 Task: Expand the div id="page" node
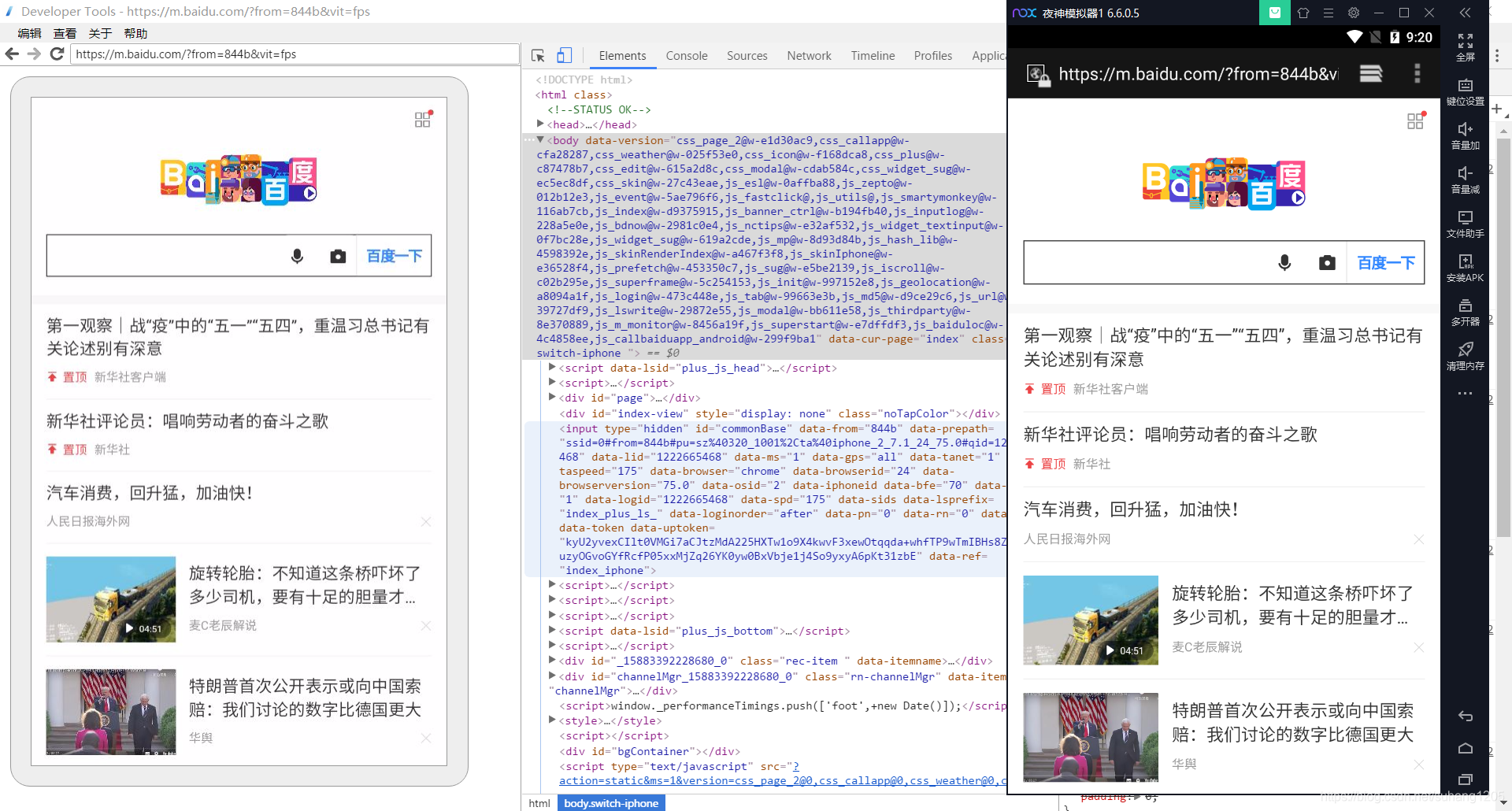pos(552,397)
